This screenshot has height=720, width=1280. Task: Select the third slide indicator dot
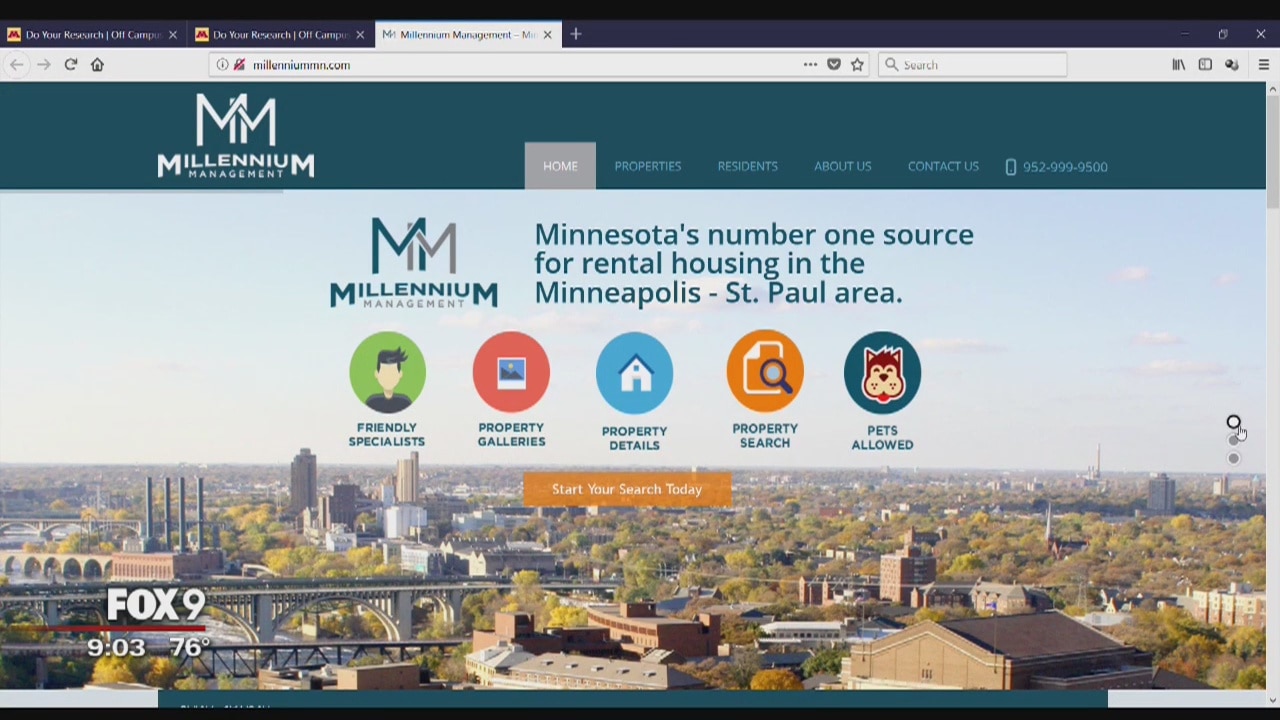pyautogui.click(x=1233, y=458)
